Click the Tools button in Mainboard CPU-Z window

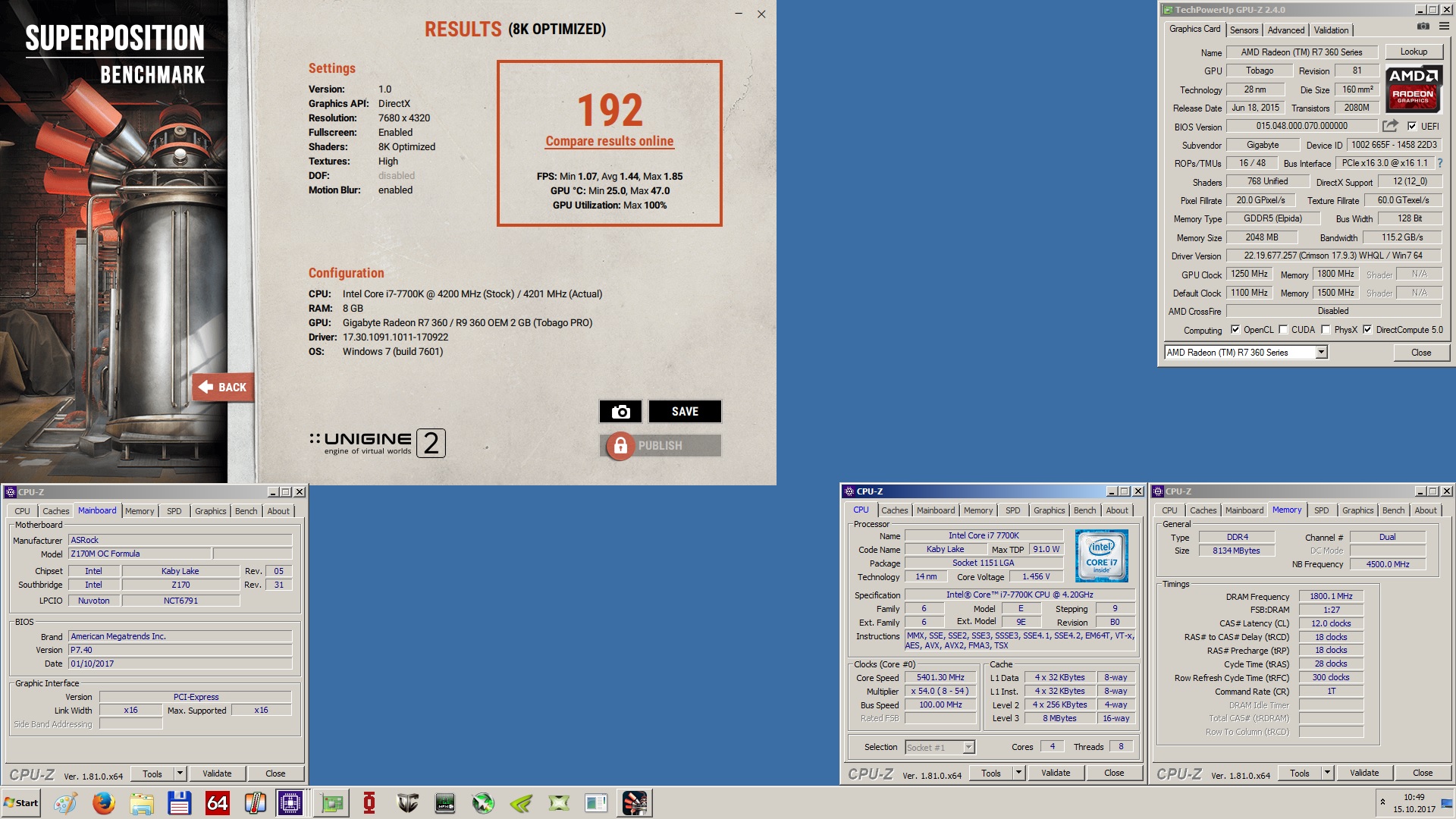(152, 773)
